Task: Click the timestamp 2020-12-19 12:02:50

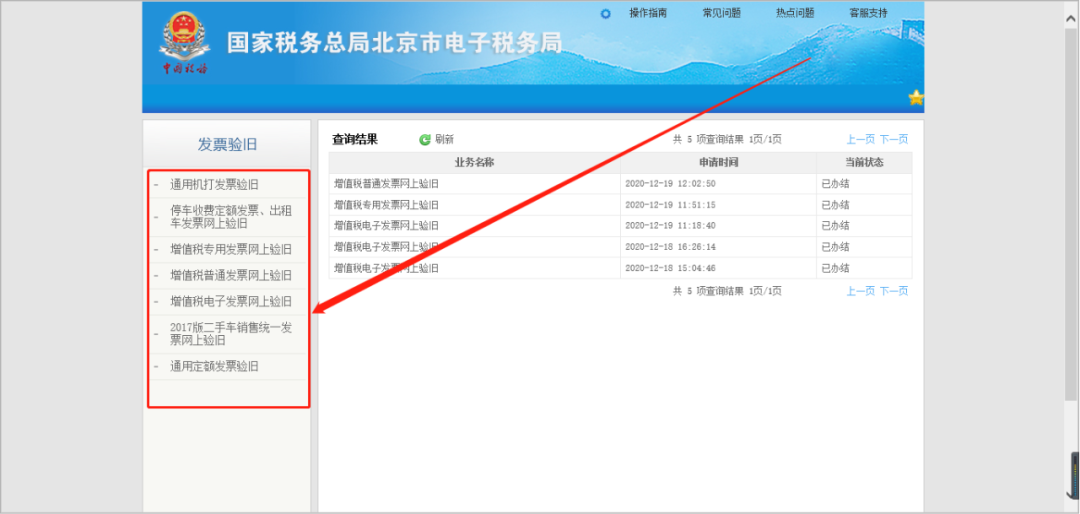Action: (x=670, y=184)
